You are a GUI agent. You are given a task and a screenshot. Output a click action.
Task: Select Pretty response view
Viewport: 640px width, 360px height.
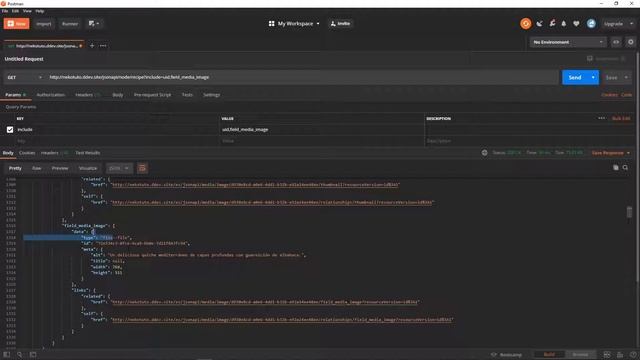pos(15,168)
